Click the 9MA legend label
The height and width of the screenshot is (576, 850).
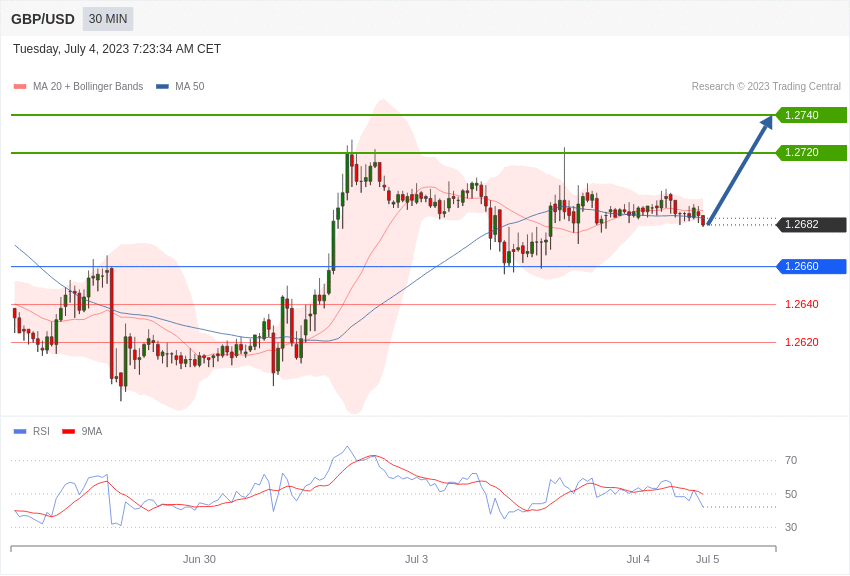[x=92, y=431]
